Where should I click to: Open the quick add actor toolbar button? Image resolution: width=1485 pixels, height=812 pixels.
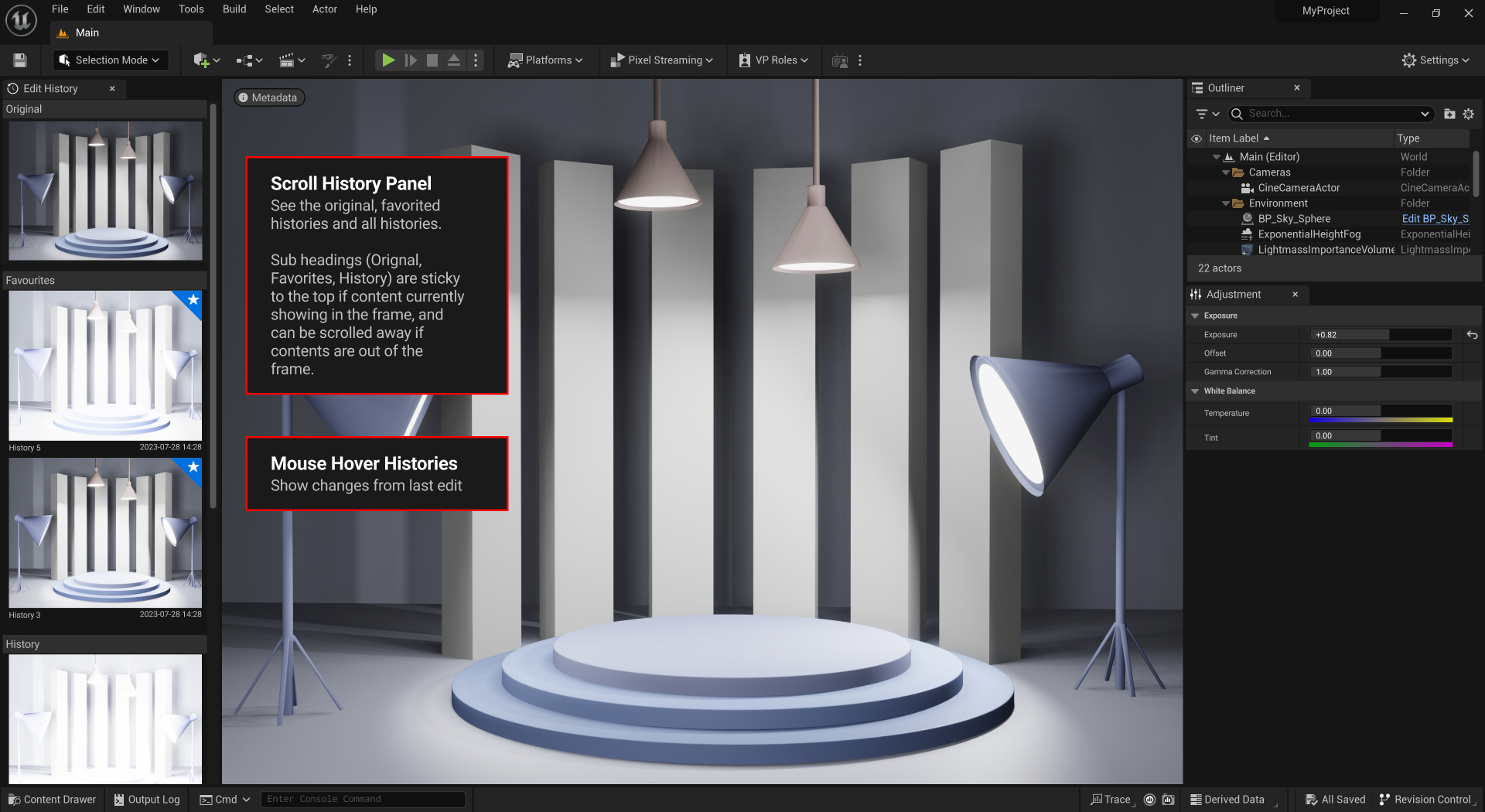point(206,60)
